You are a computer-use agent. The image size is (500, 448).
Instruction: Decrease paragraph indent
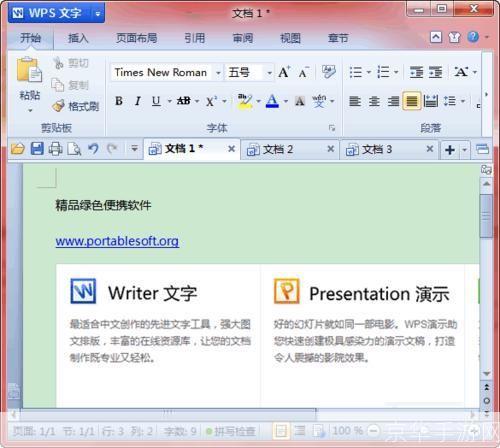click(x=417, y=72)
